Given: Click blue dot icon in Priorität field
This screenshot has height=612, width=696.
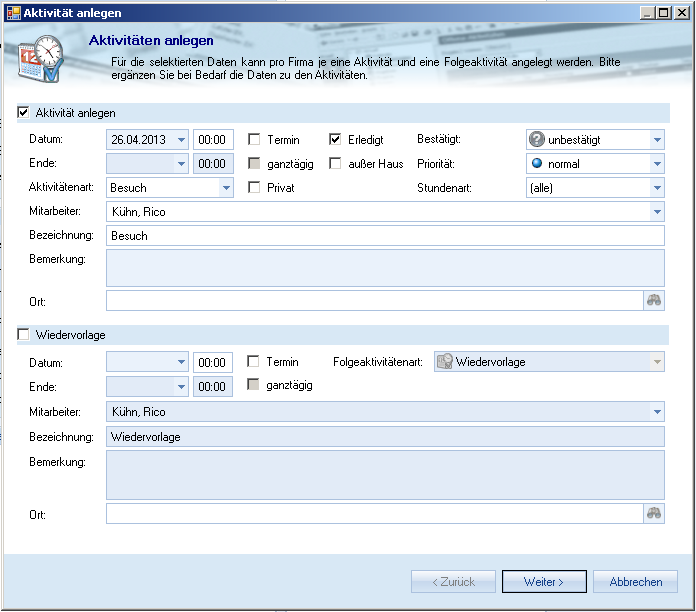Looking at the screenshot, I should (x=537, y=163).
